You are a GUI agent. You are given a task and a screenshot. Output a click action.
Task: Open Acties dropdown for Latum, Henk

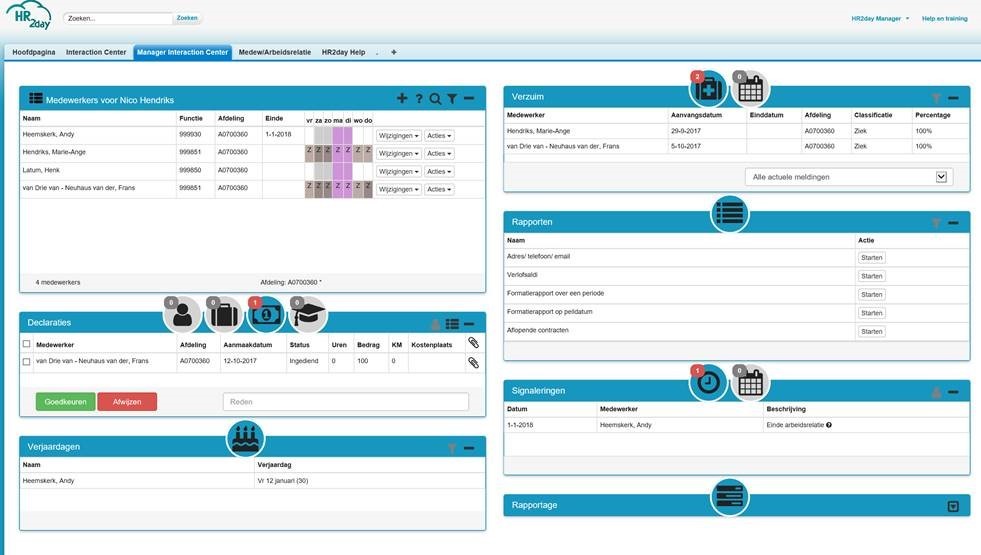[438, 171]
